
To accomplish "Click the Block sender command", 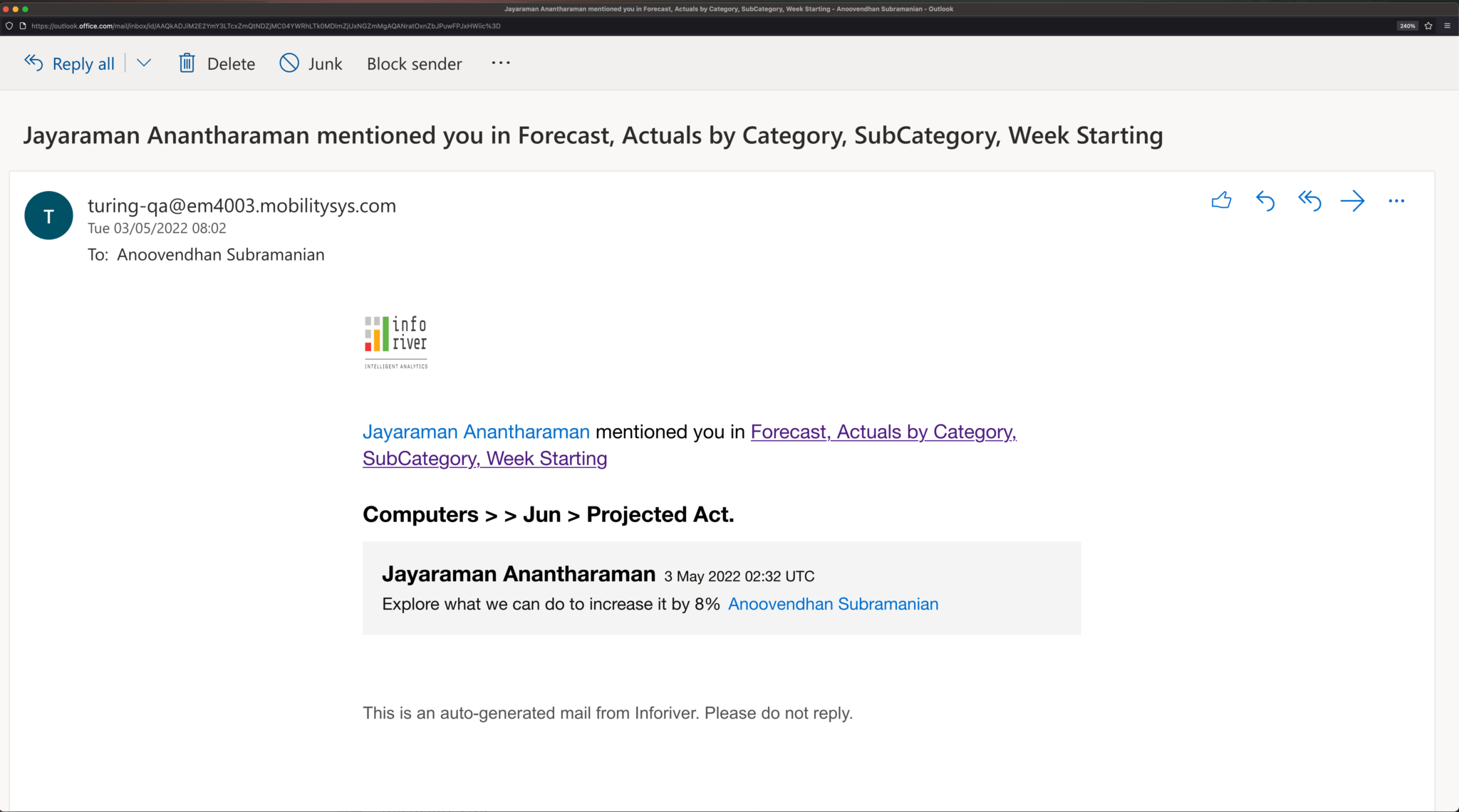I will click(414, 63).
